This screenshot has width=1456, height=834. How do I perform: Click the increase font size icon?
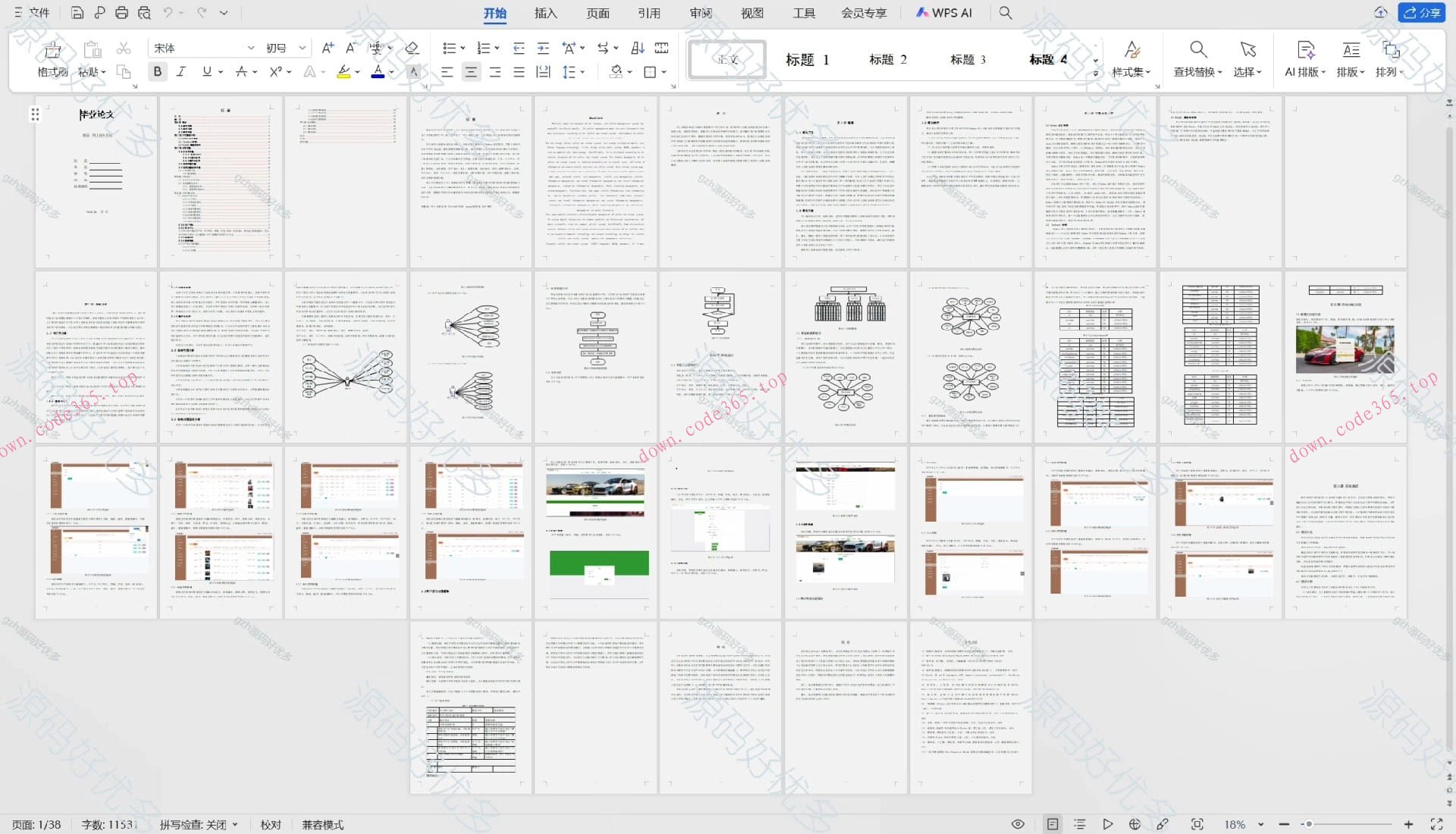pos(328,48)
